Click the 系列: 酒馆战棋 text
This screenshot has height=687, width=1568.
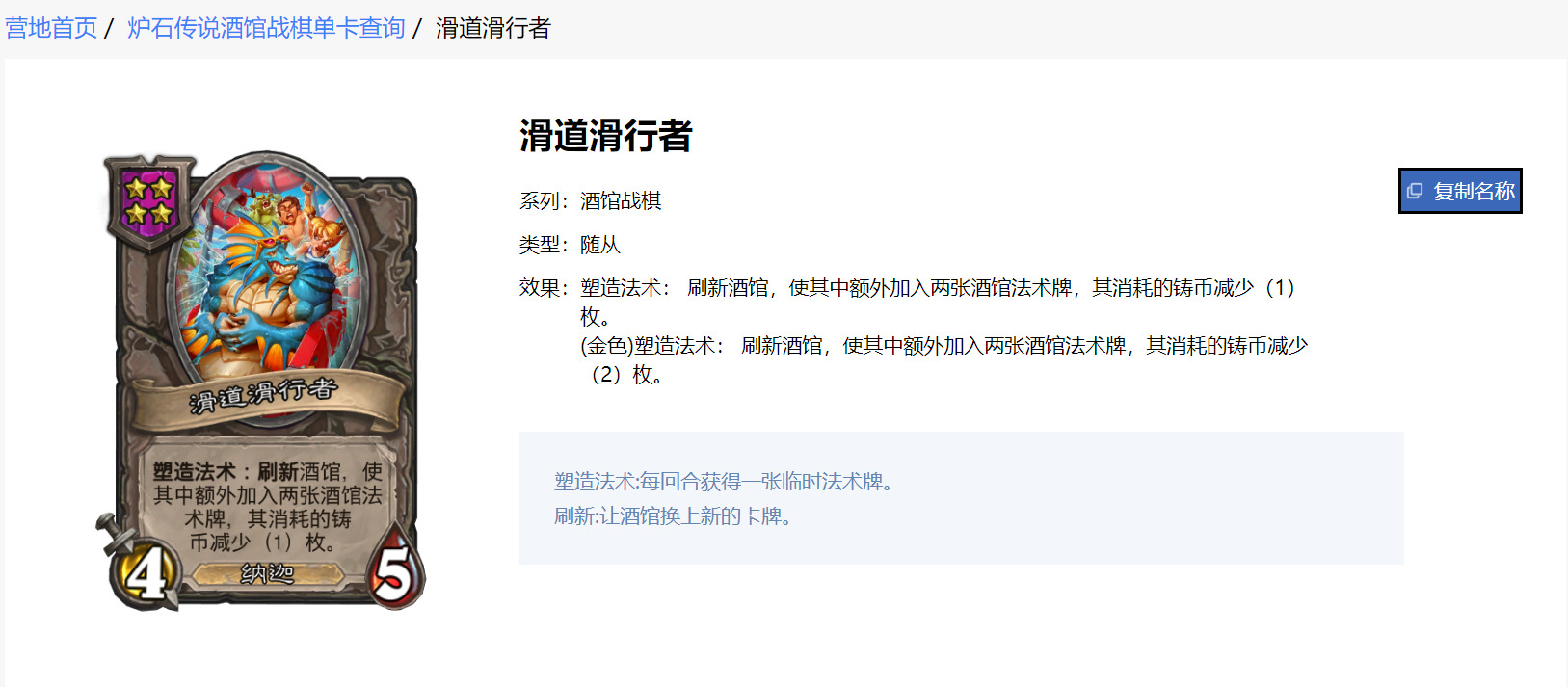pyautogui.click(x=591, y=200)
